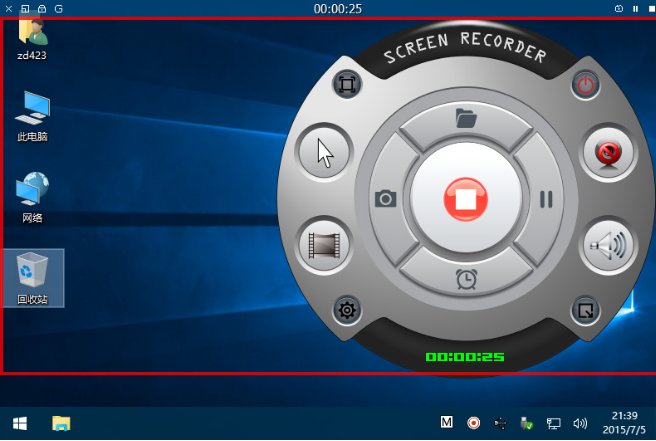Open File Explorer from the taskbar
This screenshot has height=441, width=656.
click(x=61, y=423)
